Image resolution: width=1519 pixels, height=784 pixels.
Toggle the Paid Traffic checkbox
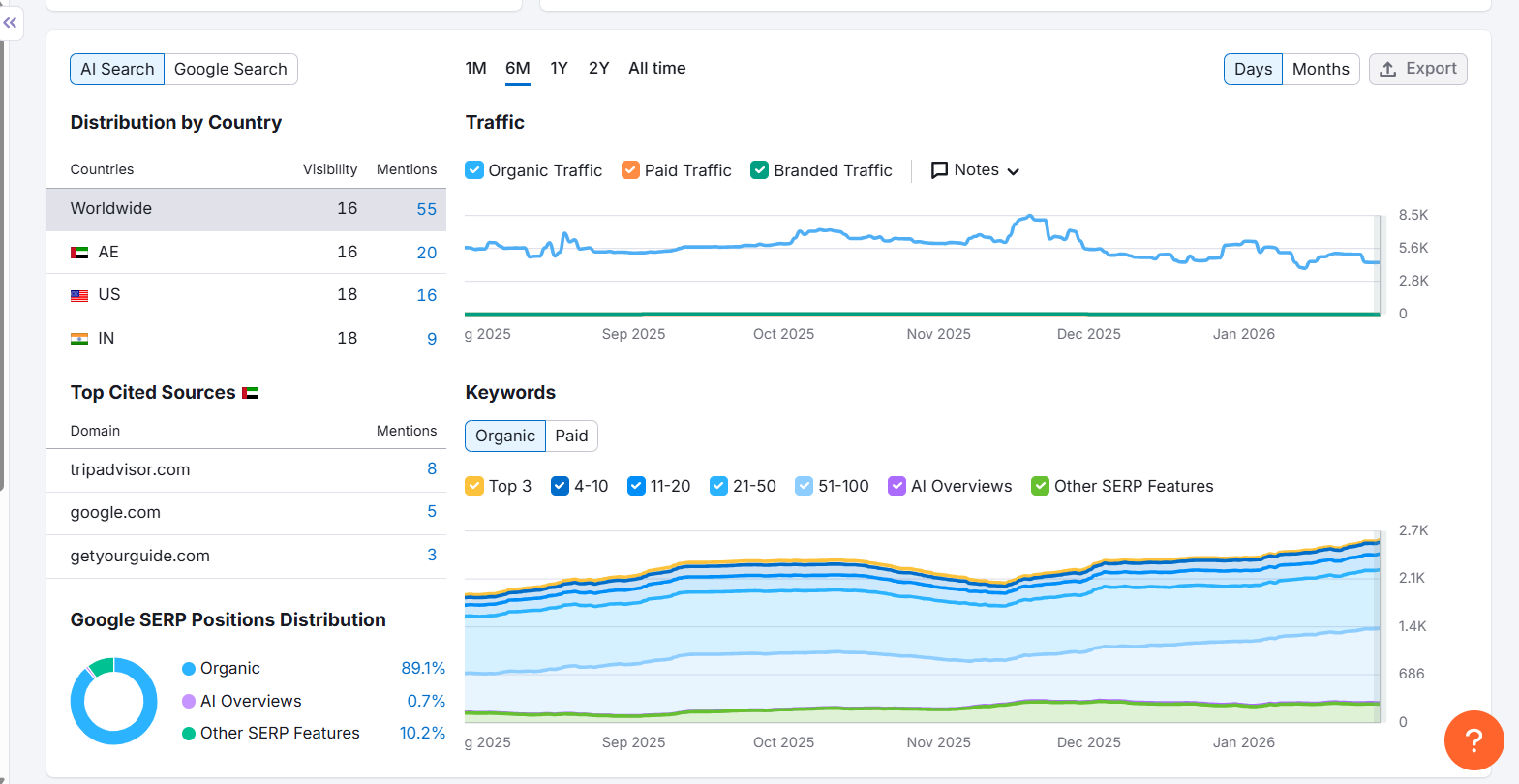630,170
